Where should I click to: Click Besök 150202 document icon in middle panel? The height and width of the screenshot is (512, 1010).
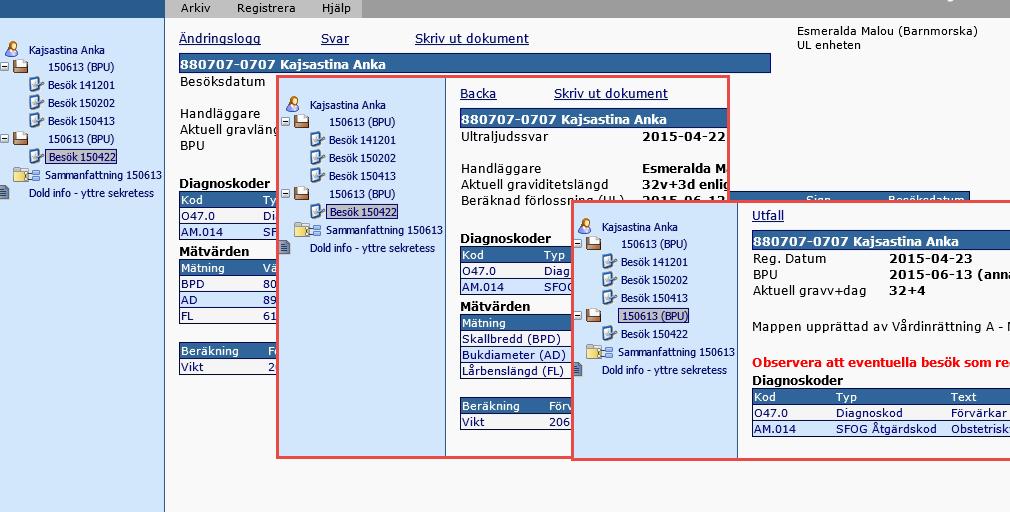317,158
